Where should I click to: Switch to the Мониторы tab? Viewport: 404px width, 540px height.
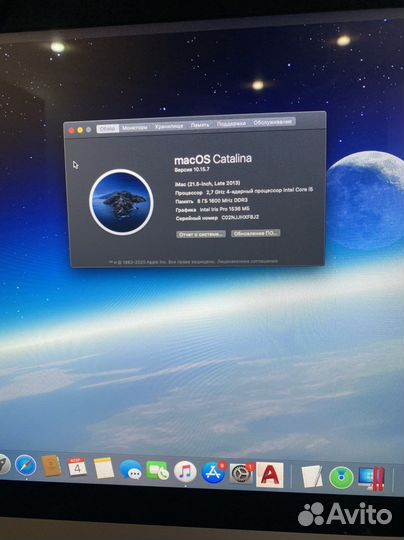click(x=135, y=127)
